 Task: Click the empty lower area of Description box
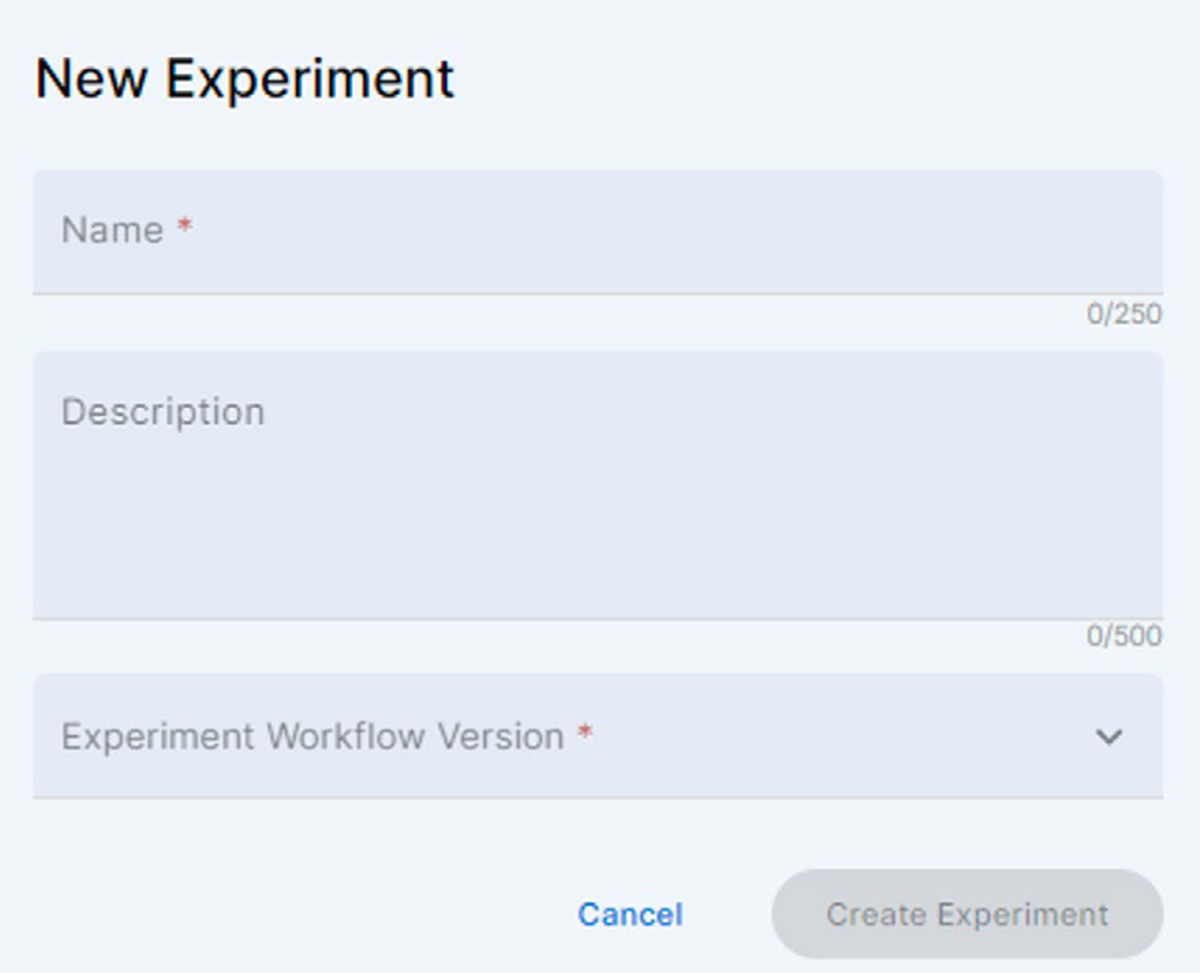598,560
